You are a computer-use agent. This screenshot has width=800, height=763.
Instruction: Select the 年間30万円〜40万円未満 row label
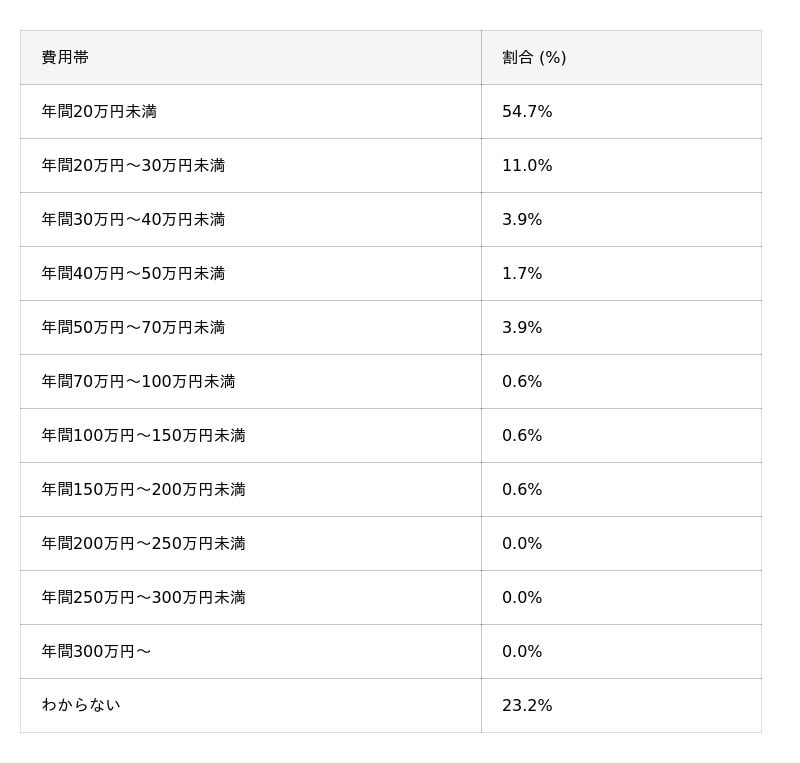pos(133,220)
